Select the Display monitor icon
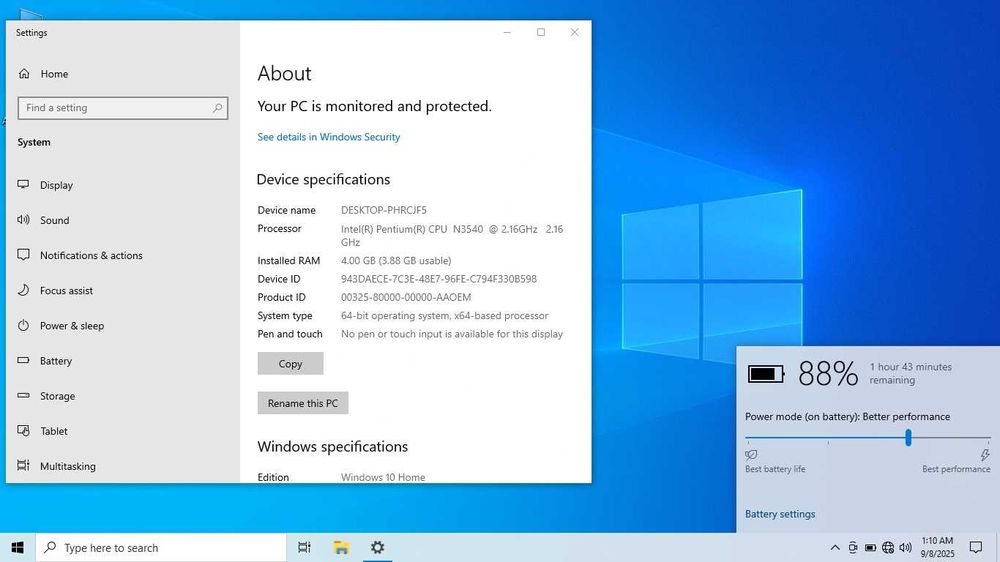 pos(24,184)
